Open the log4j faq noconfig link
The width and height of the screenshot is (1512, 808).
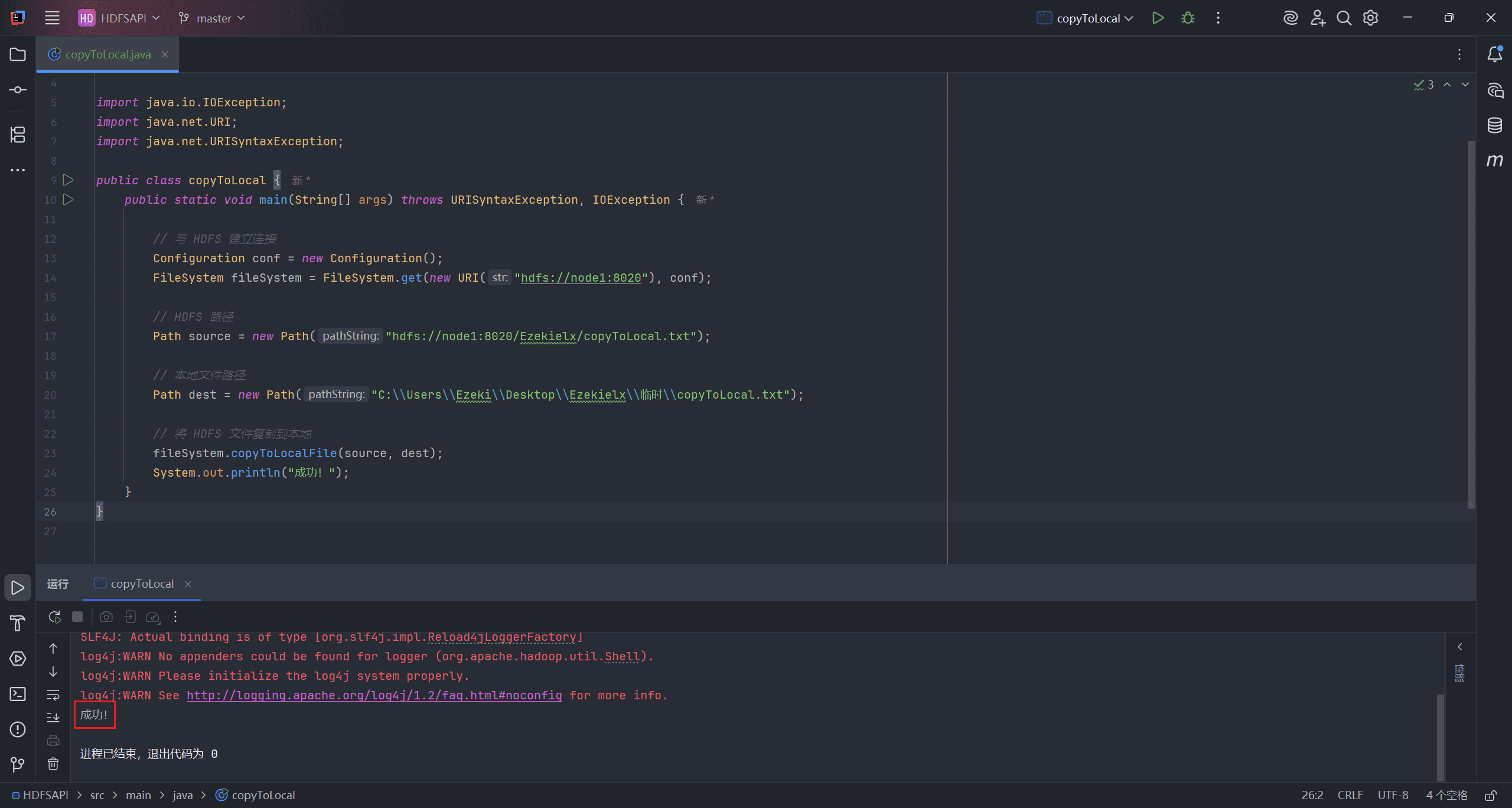374,695
